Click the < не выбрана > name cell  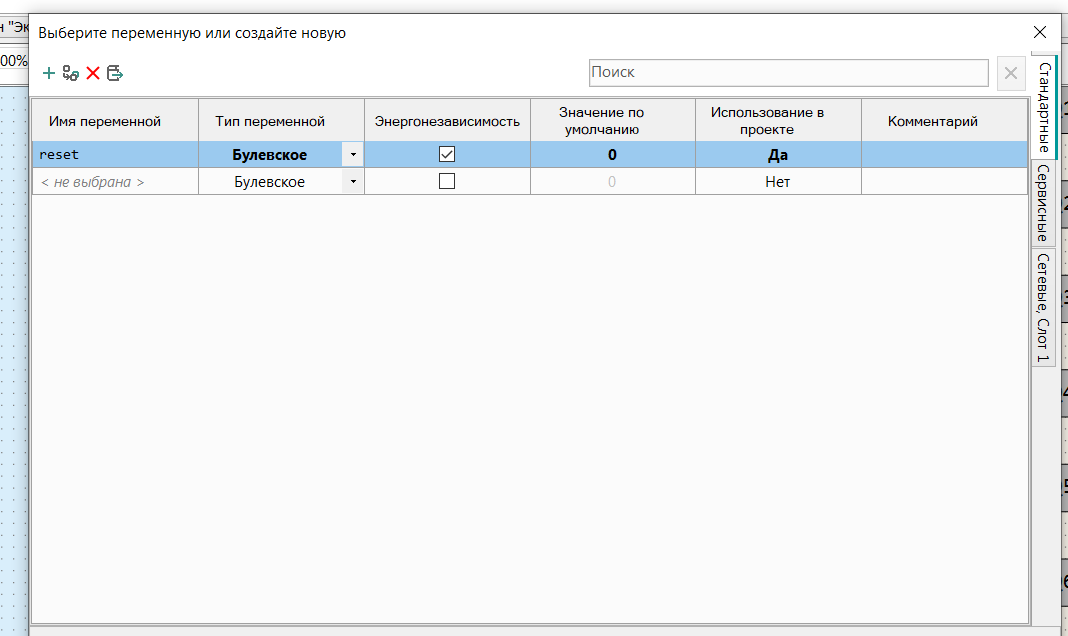115,182
